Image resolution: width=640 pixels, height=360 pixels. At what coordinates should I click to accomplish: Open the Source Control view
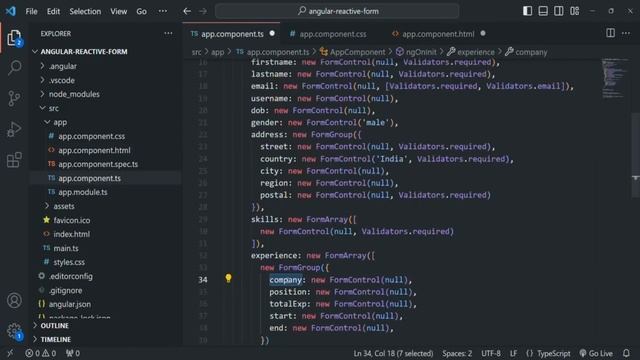click(14, 98)
